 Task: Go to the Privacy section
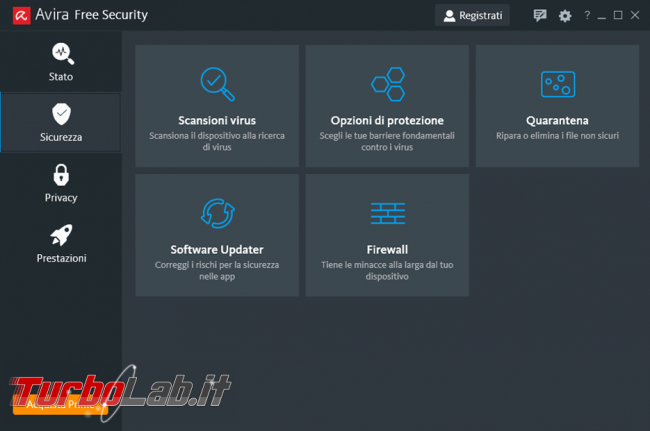click(61, 183)
